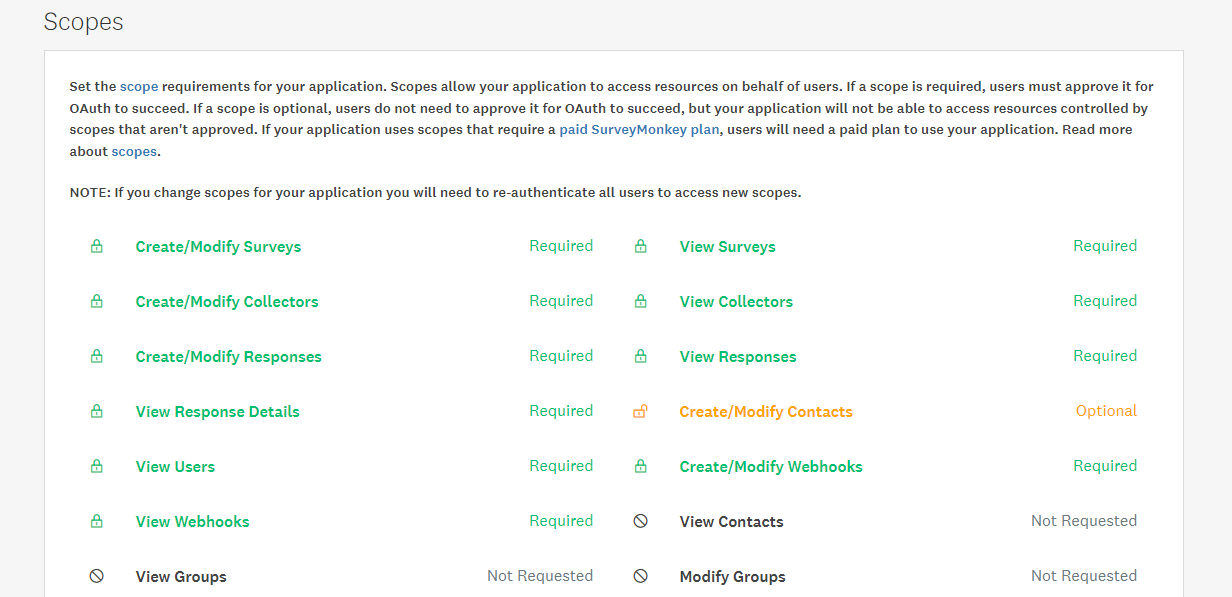The height and width of the screenshot is (597, 1232).
Task: Select the View Users scope label
Action: pos(175,467)
